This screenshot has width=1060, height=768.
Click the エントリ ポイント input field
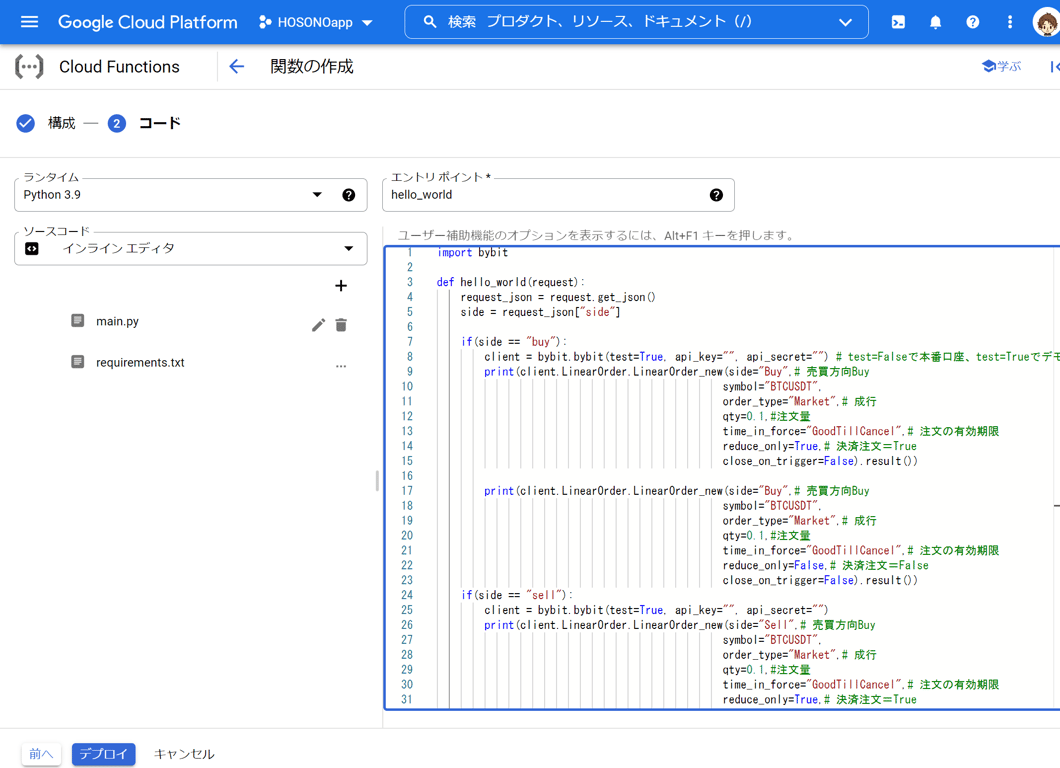(x=545, y=195)
